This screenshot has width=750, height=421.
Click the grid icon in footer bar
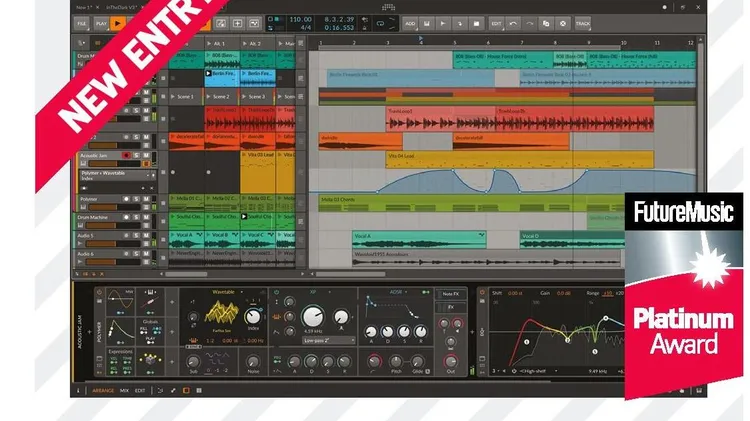[x=199, y=391]
